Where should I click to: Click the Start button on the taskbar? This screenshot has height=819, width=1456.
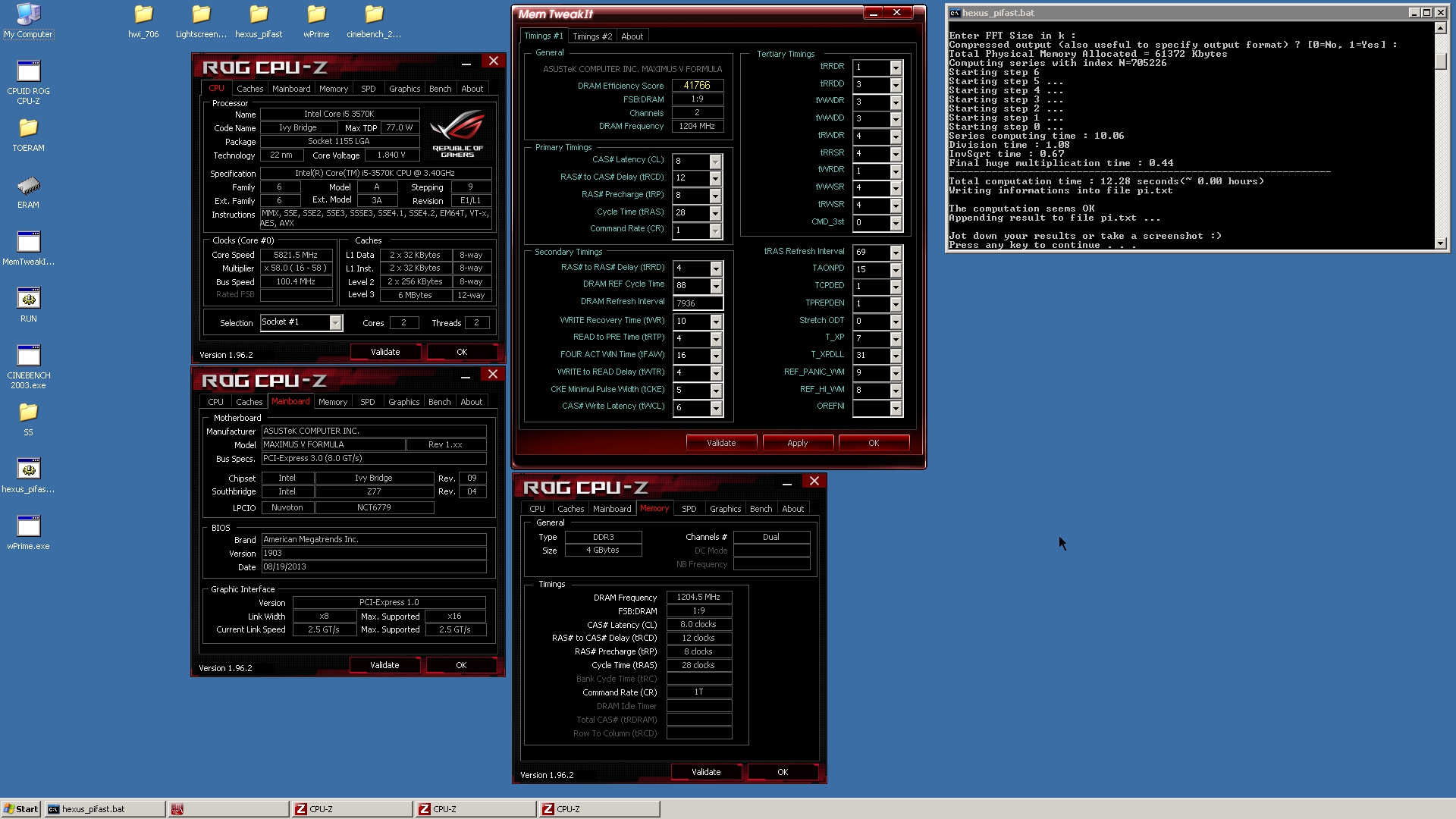point(21,809)
